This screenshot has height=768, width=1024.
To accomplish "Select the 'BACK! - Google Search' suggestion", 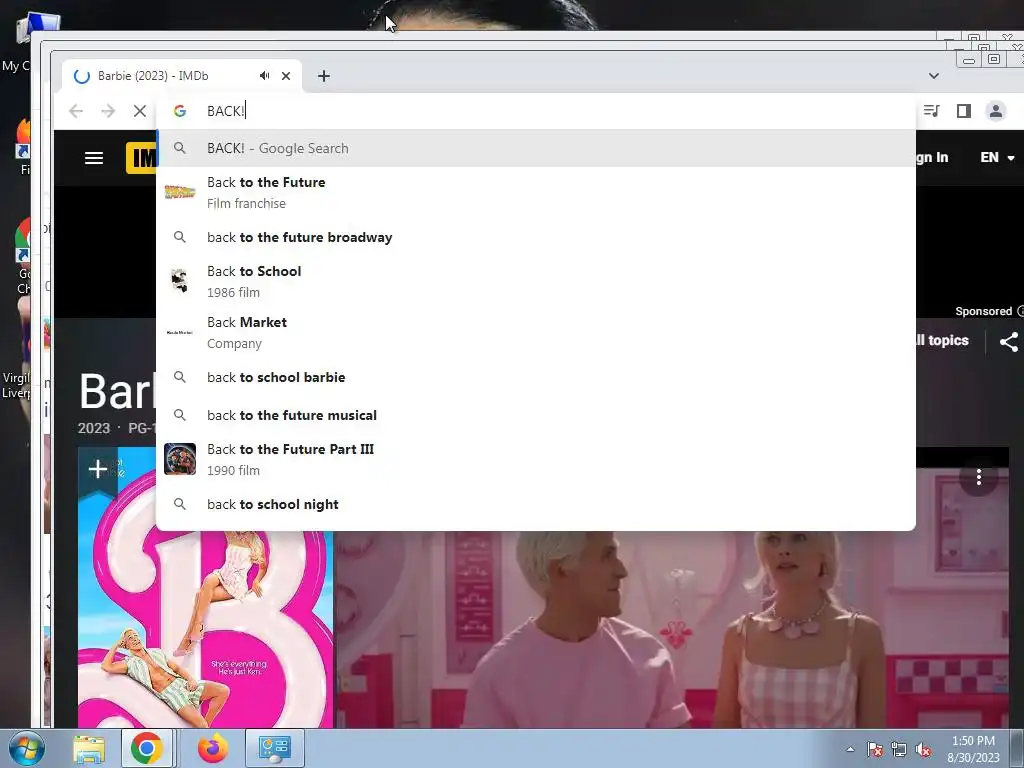I will (536, 148).
